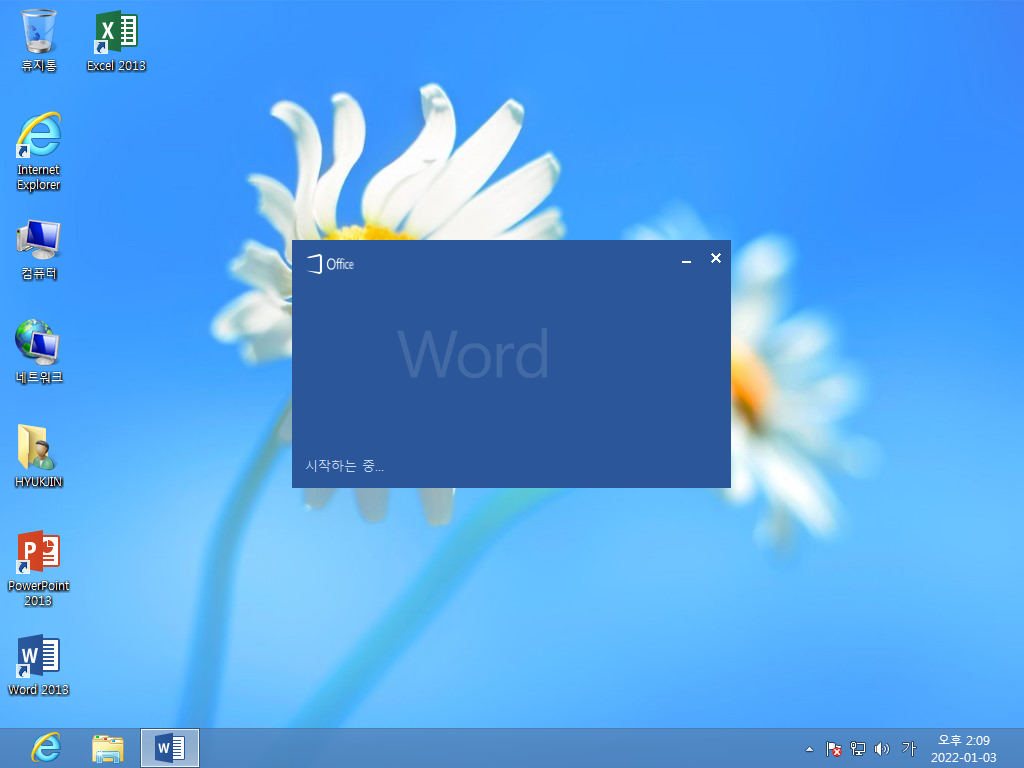The width and height of the screenshot is (1024, 768).
Task: Click the Word taskbar button
Action: 170,748
